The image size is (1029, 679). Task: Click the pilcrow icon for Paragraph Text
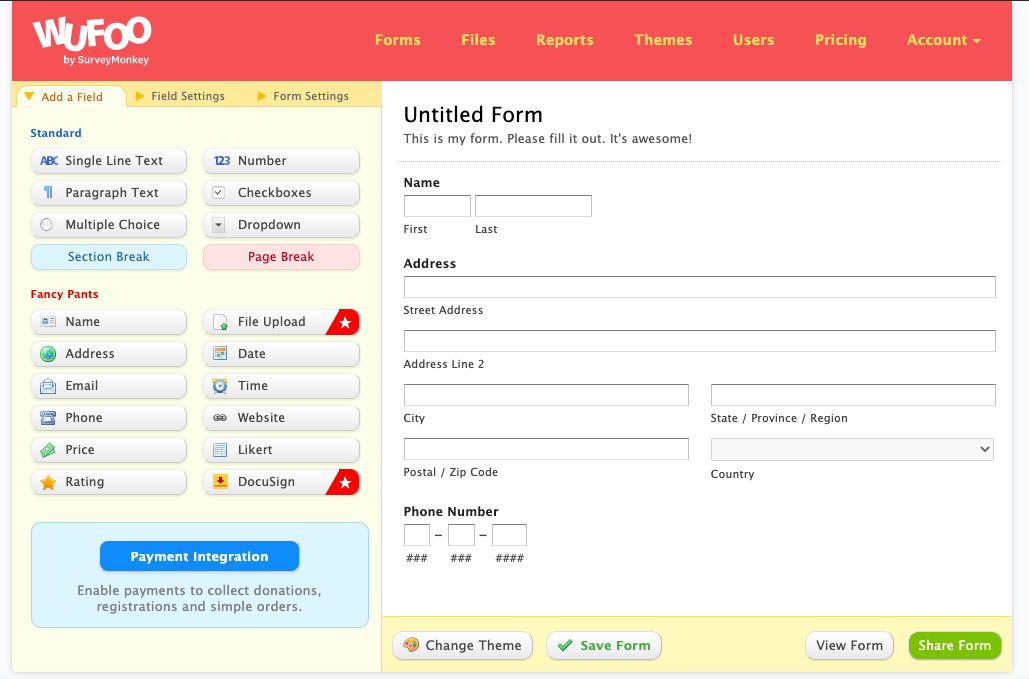48,192
